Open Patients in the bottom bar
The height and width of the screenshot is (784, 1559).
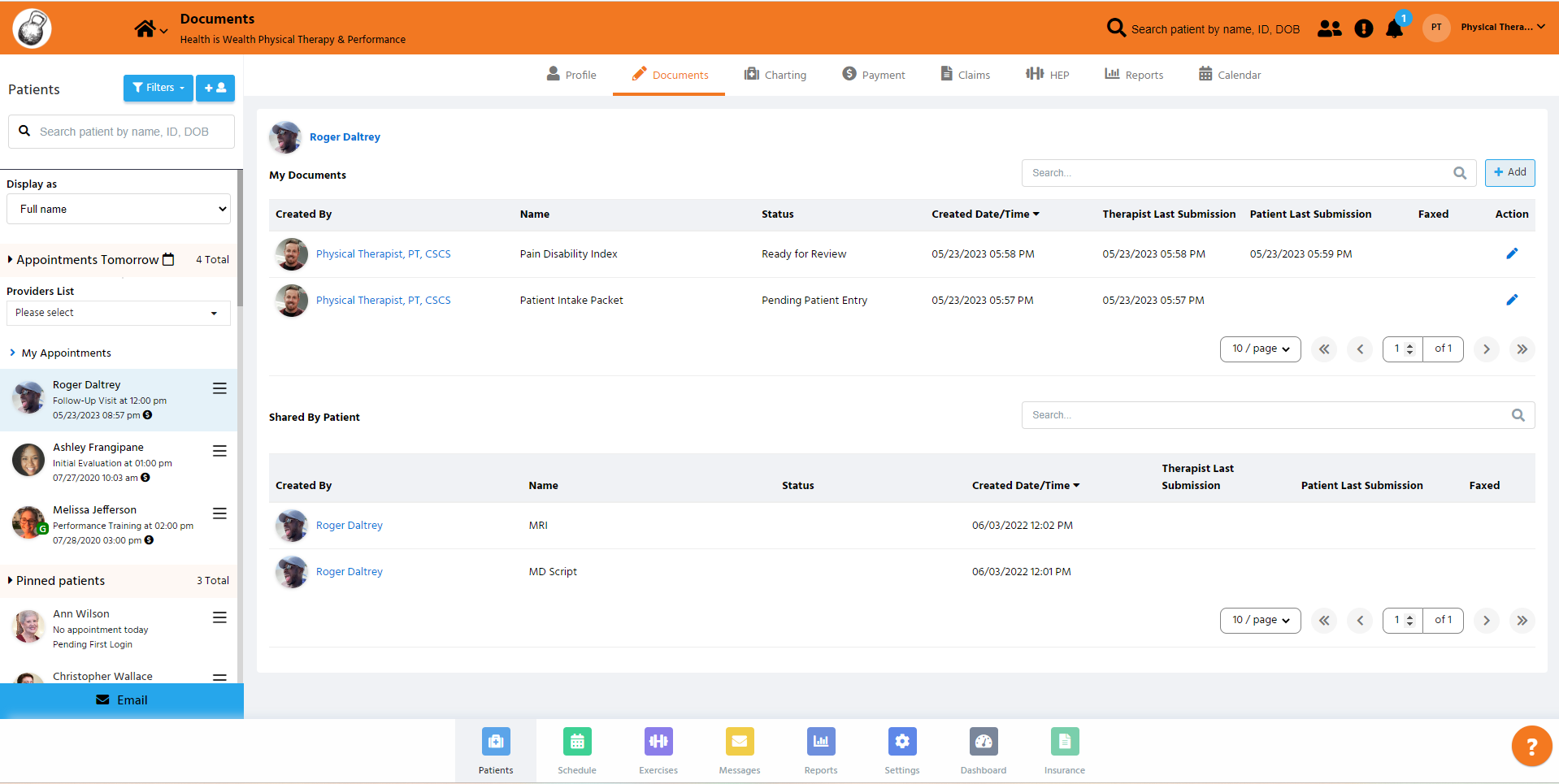[x=496, y=750]
